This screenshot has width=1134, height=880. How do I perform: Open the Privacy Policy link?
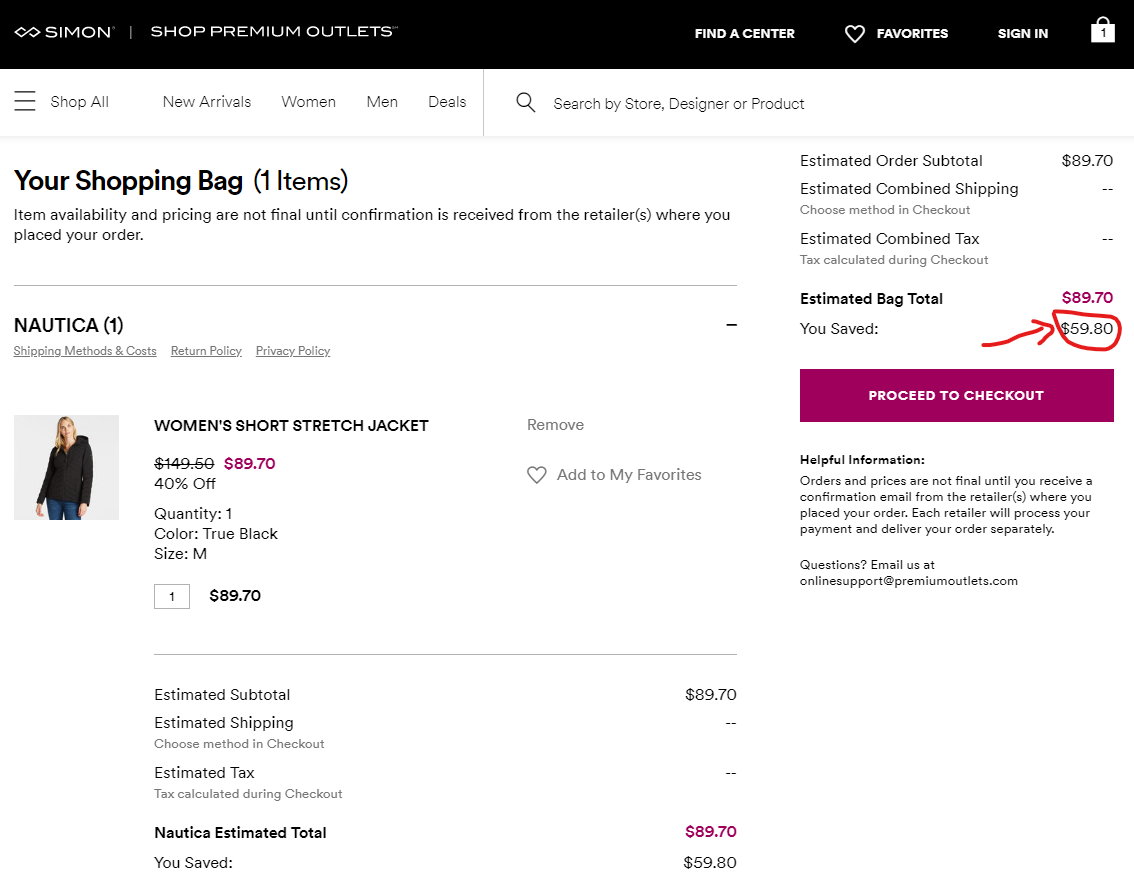coord(293,351)
